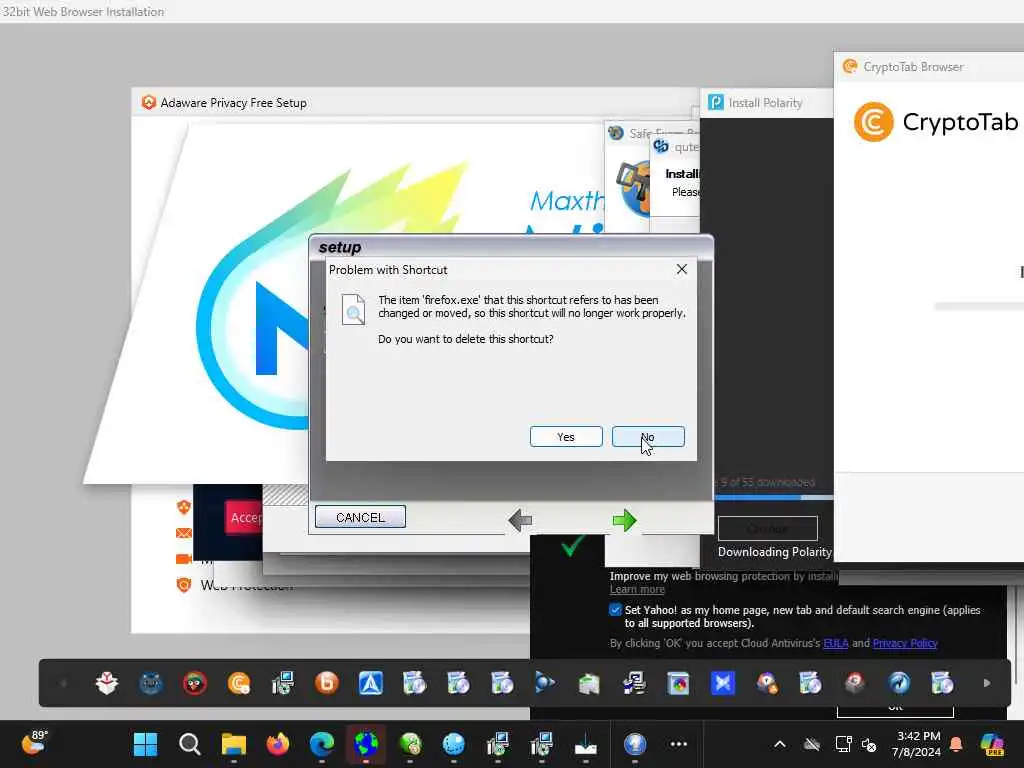
Task: Open File Explorer from taskbar
Action: tap(233, 744)
